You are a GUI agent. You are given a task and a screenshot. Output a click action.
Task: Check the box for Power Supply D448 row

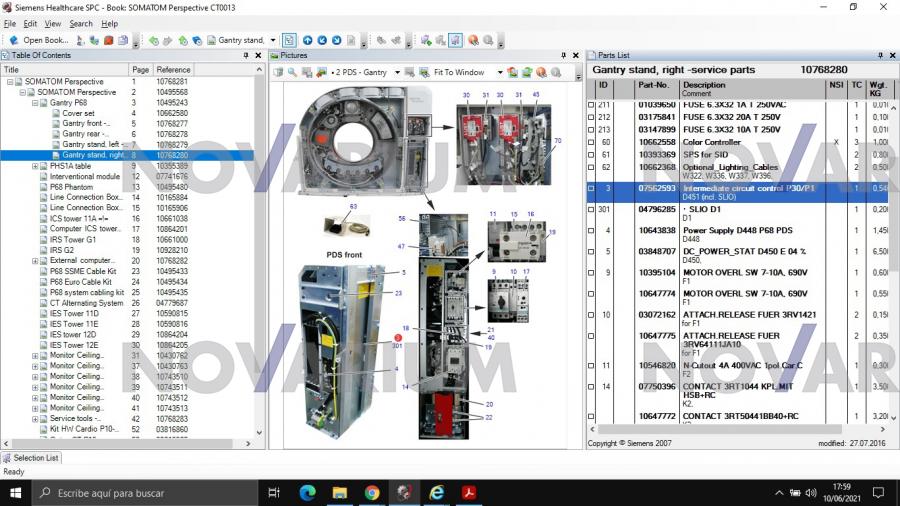(x=591, y=231)
